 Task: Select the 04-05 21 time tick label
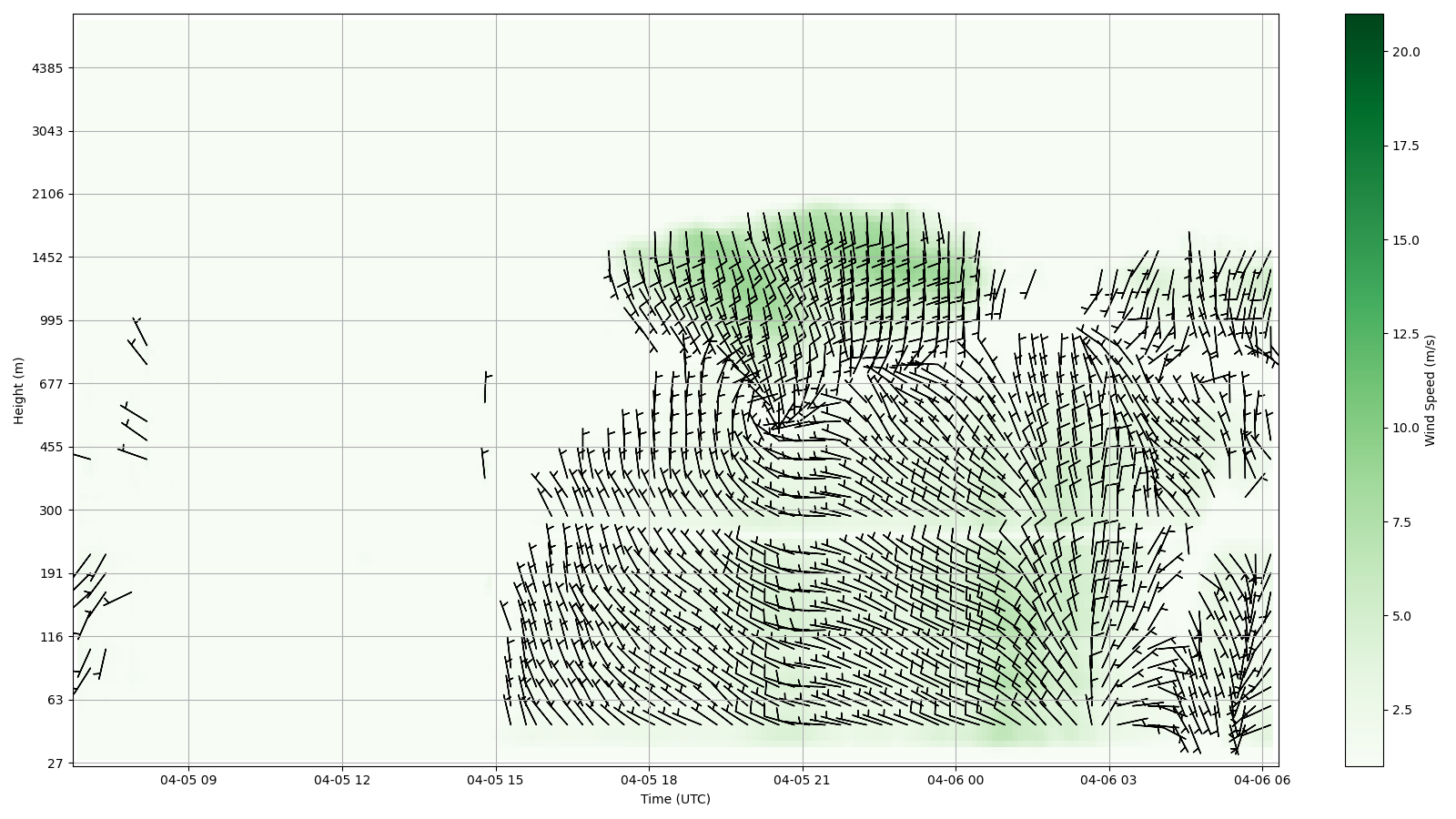[803, 780]
